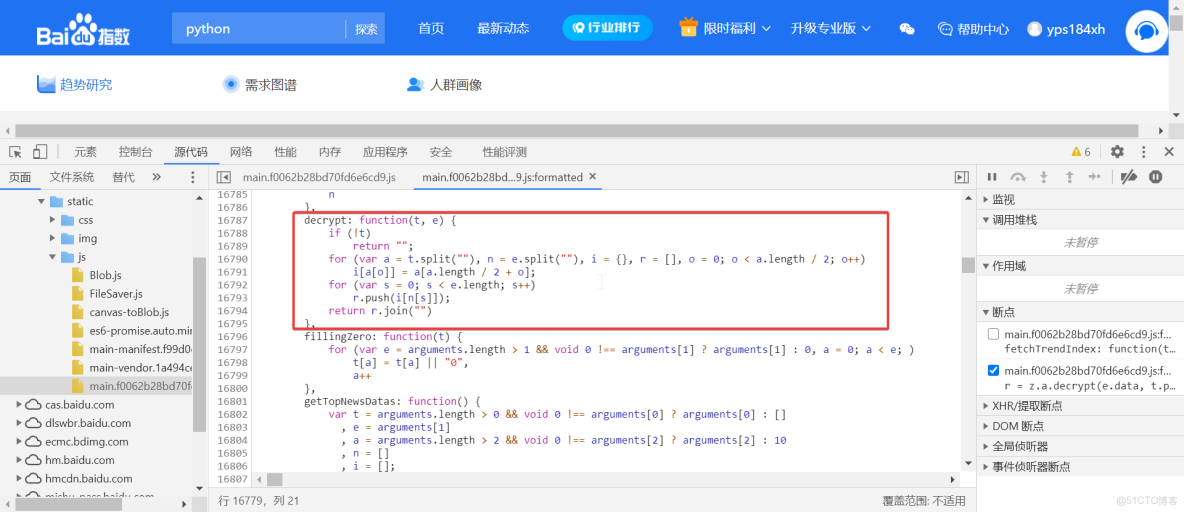
Task: Open canvas-toBlob.js file
Action: tap(129, 312)
